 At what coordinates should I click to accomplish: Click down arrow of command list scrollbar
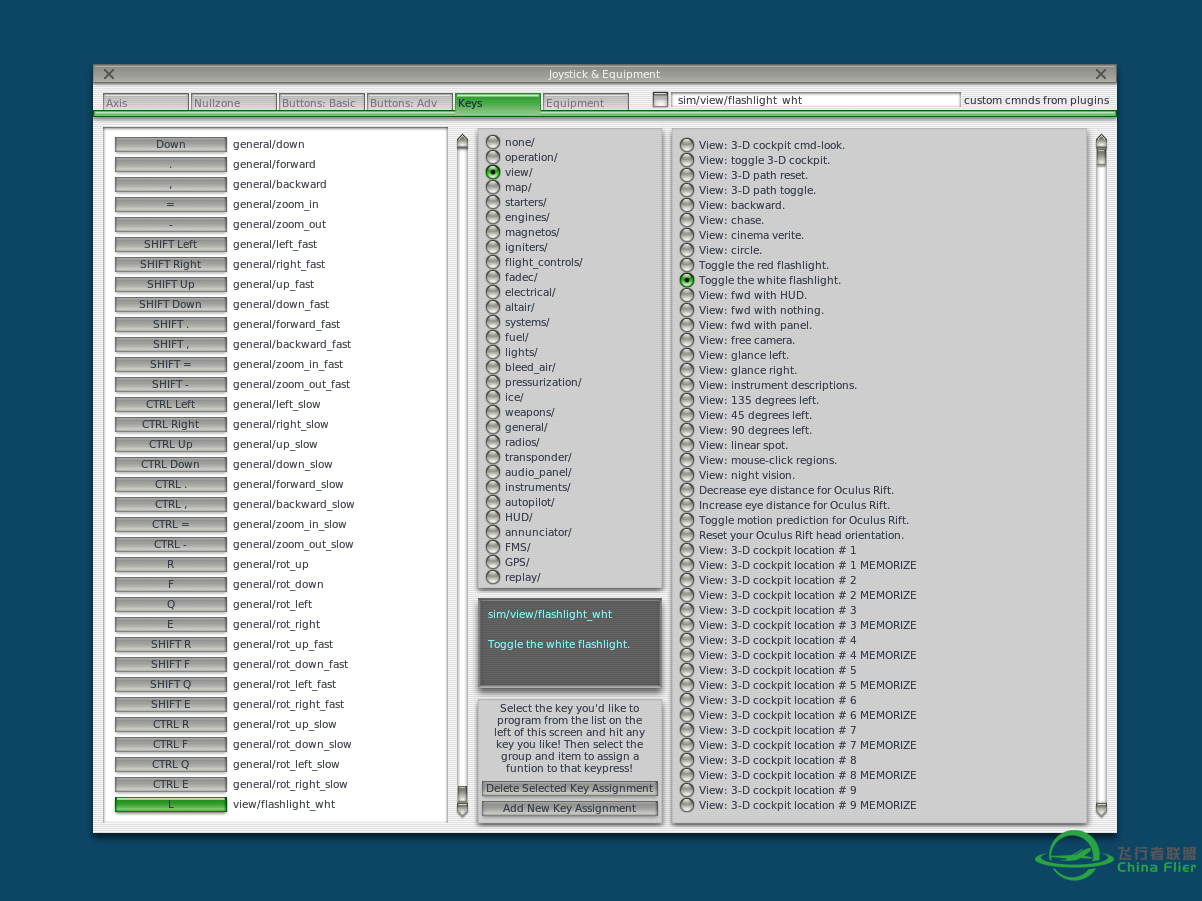1101,809
